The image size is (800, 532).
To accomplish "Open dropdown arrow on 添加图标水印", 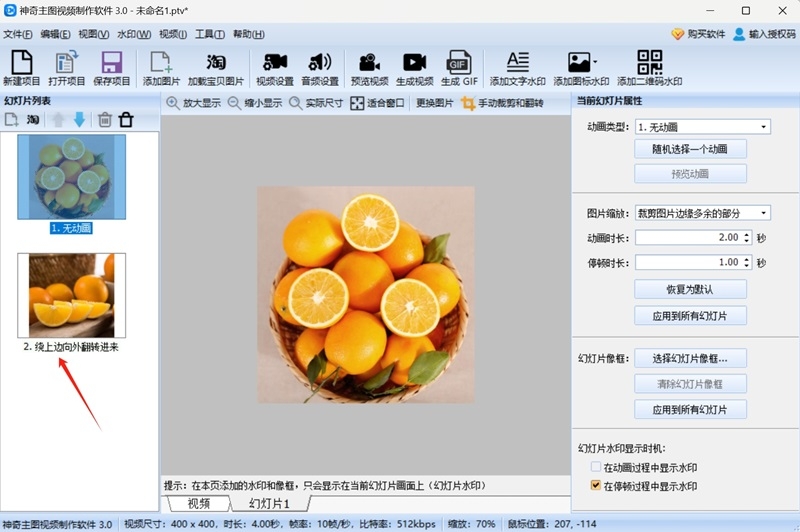I will click(x=595, y=62).
